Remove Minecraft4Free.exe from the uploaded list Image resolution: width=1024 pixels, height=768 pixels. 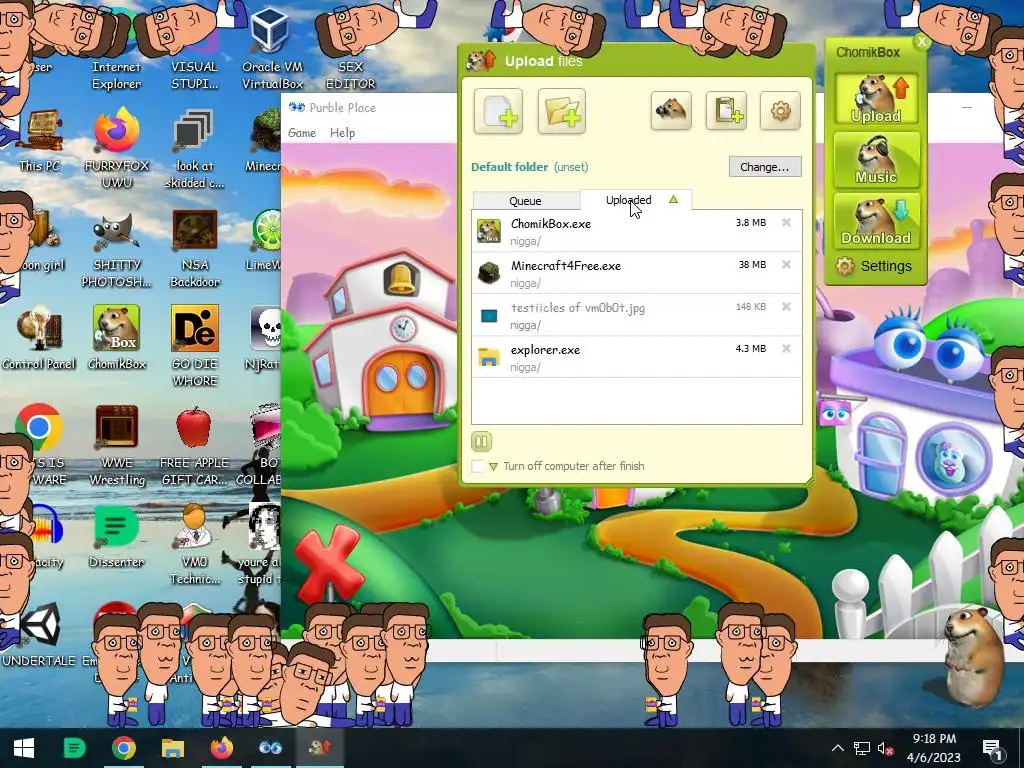click(786, 264)
